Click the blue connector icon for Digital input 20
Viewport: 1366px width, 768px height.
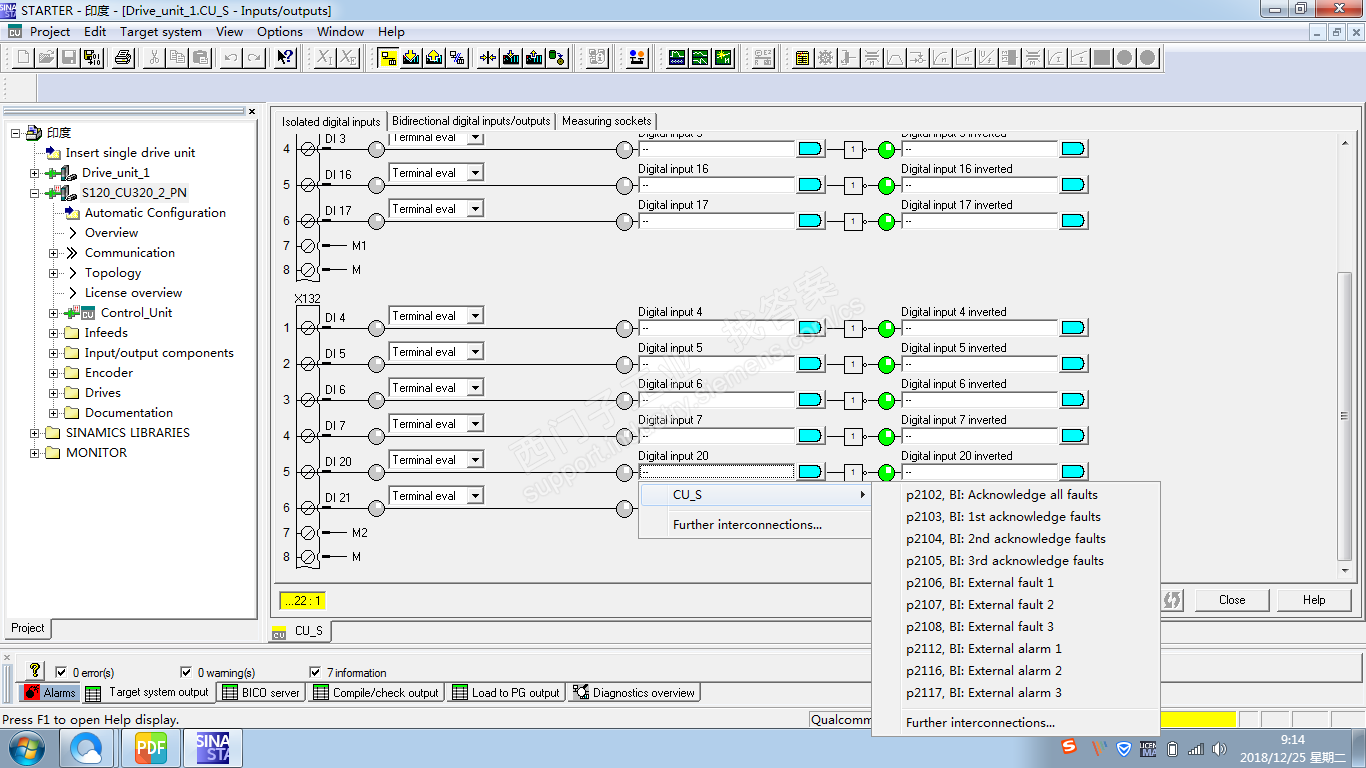(810, 472)
